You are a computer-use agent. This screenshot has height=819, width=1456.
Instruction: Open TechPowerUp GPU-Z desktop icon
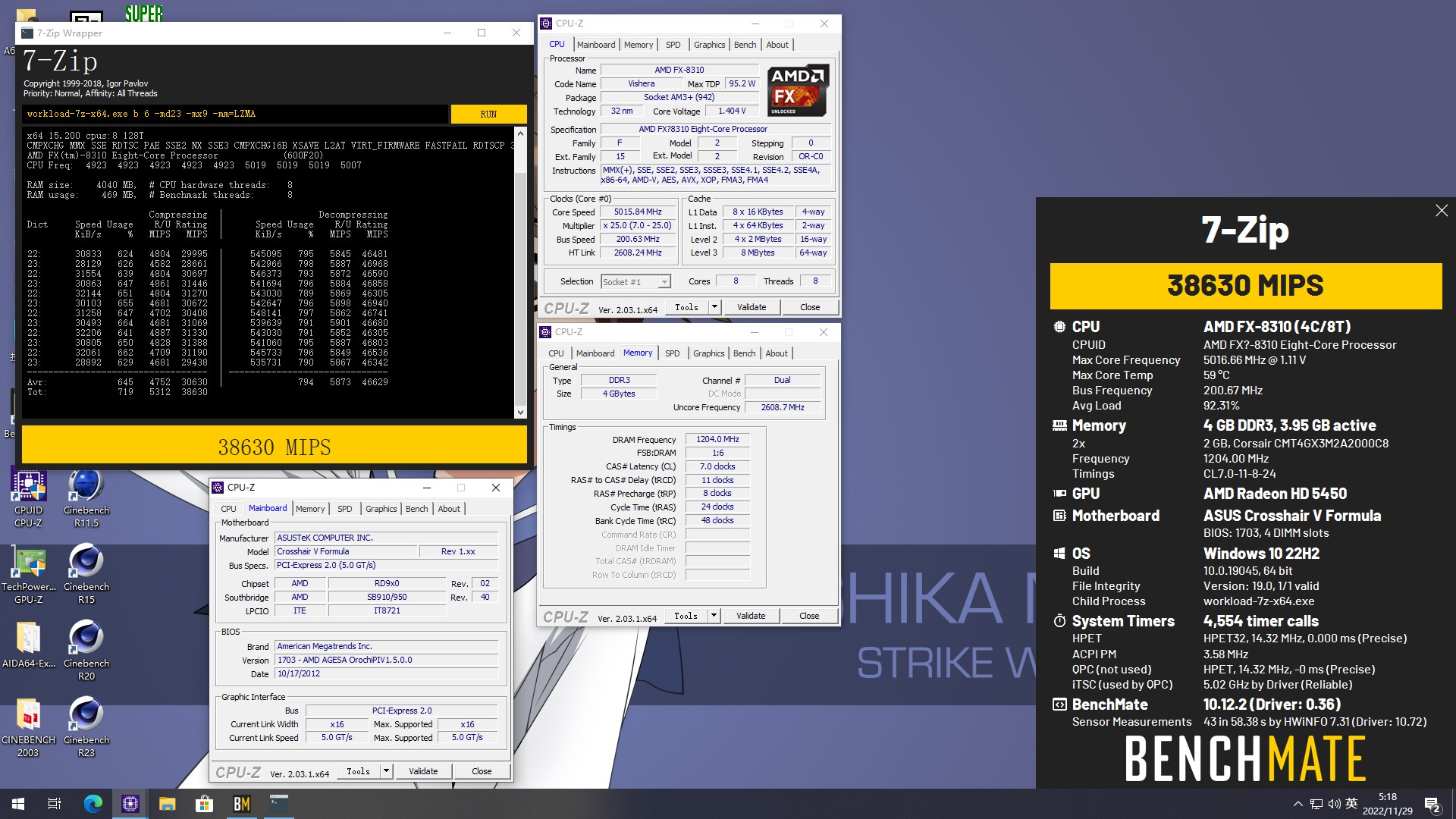point(28,574)
